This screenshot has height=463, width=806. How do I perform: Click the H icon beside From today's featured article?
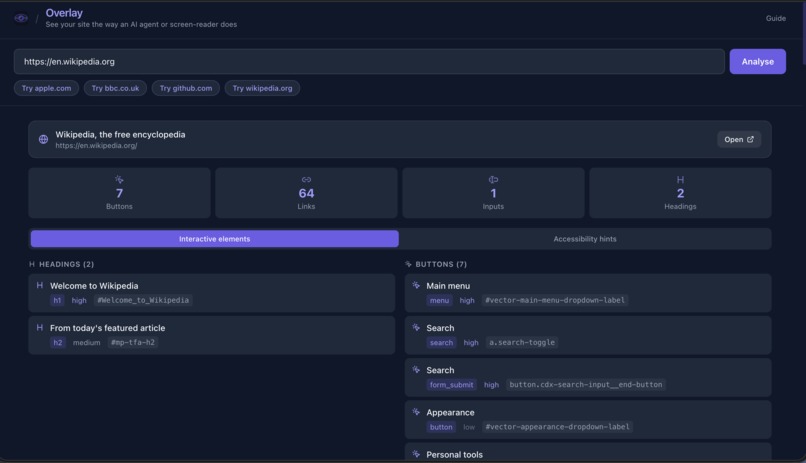point(40,327)
